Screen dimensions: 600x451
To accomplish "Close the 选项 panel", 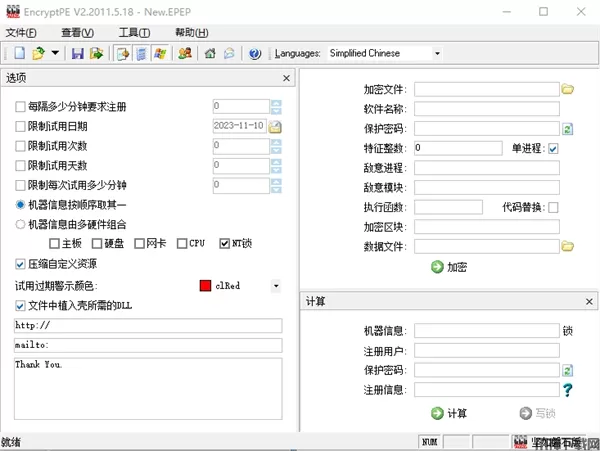I will (286, 78).
